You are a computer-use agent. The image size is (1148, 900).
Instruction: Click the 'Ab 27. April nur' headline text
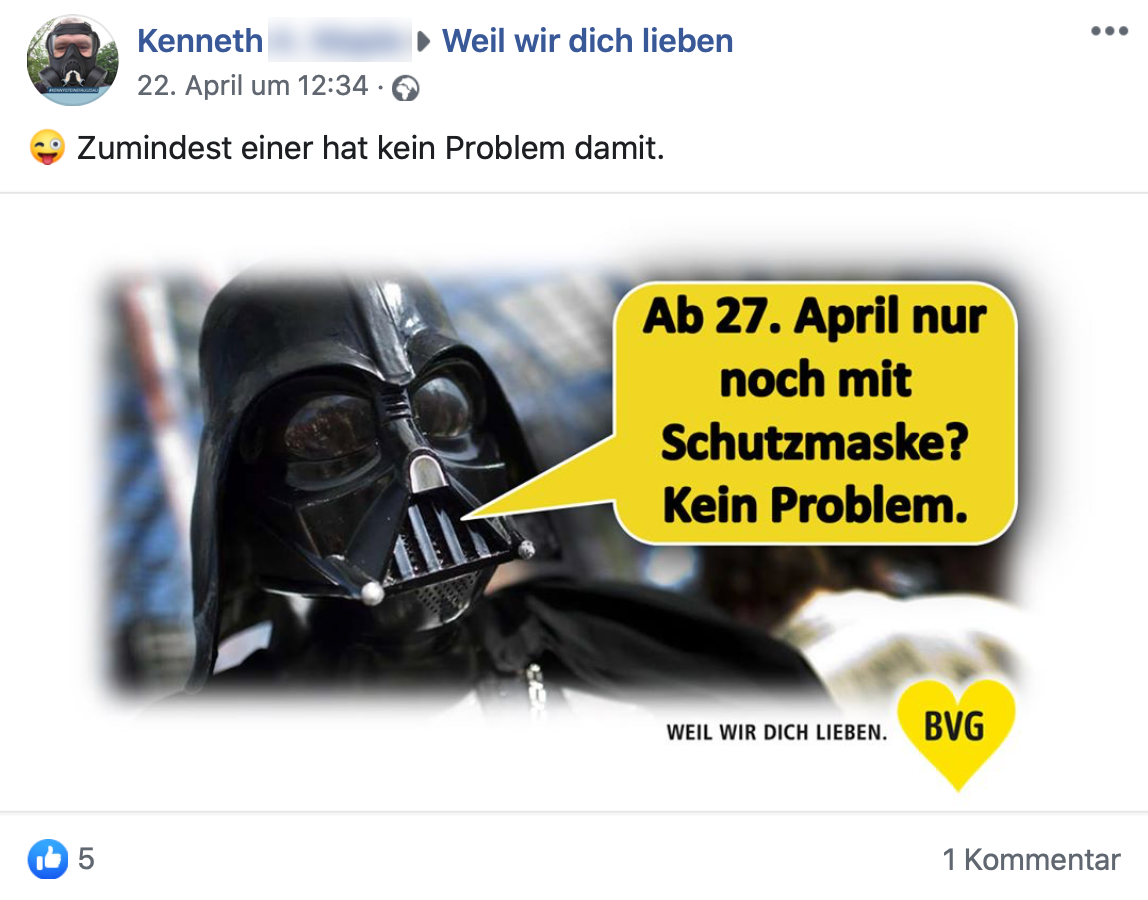tap(815, 316)
